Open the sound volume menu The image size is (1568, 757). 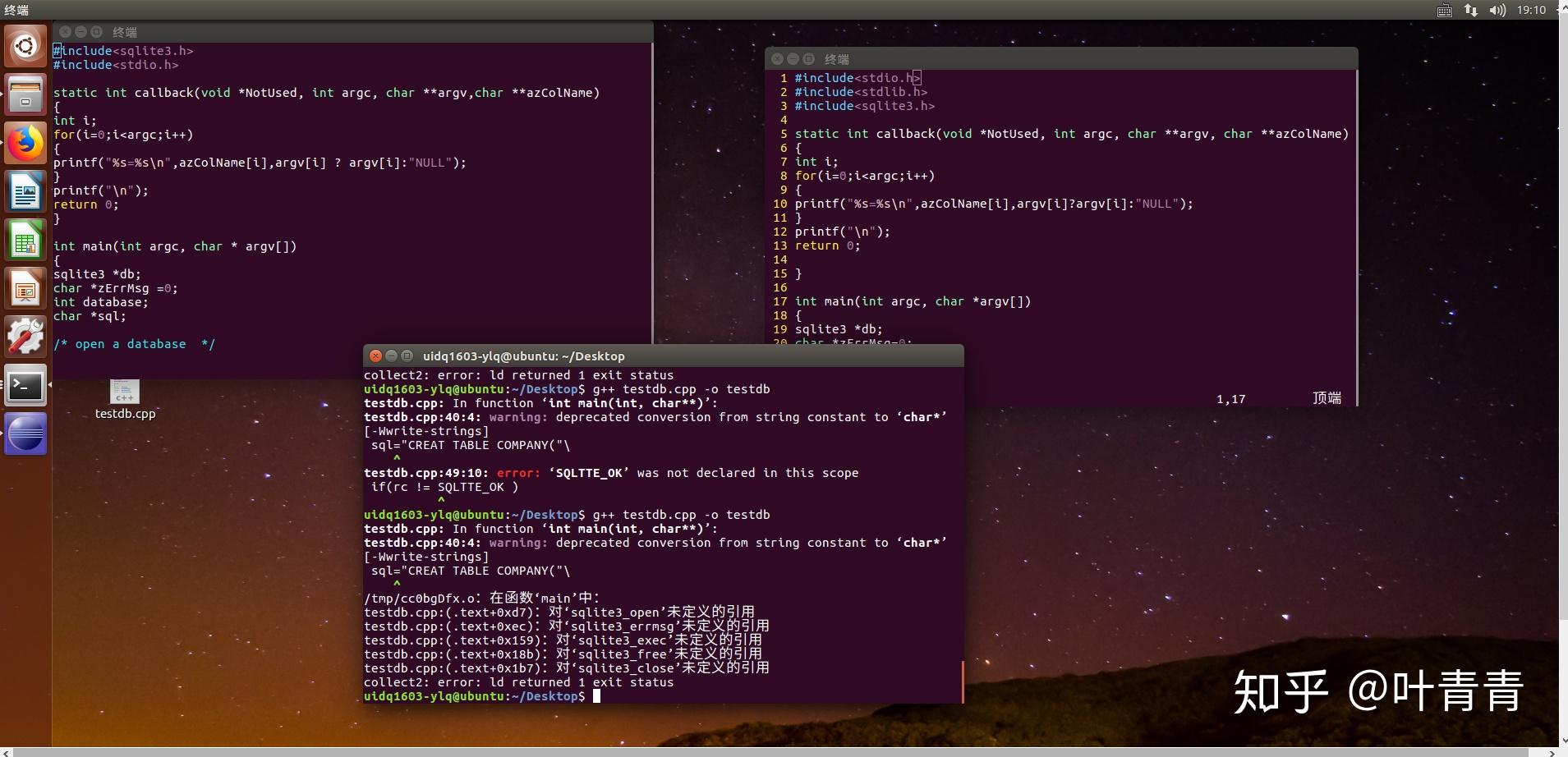[1497, 10]
